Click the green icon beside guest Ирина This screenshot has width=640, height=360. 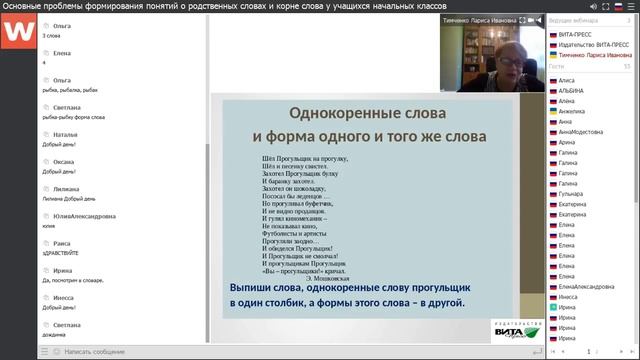point(553,307)
